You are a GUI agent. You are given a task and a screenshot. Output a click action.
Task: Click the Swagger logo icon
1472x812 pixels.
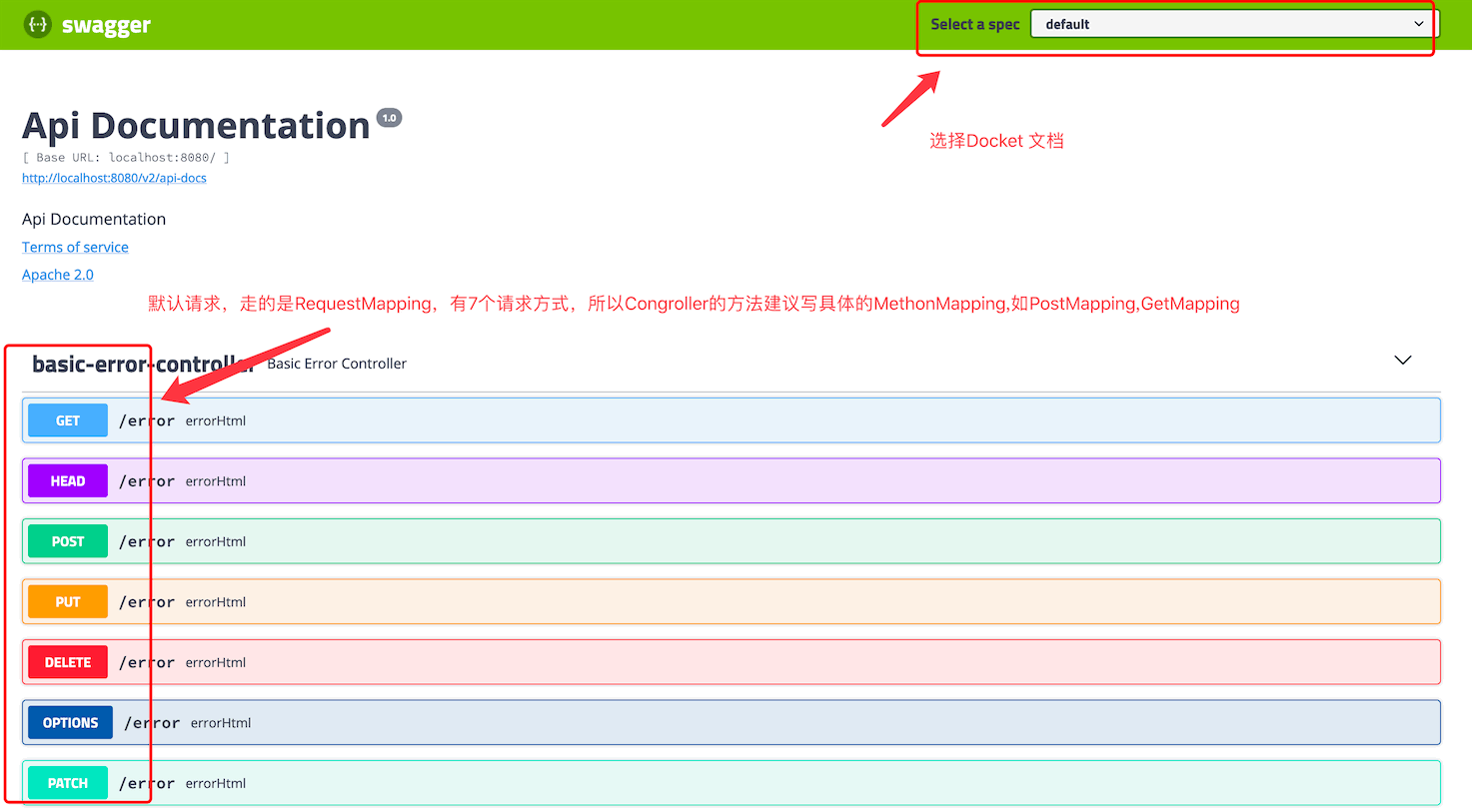tap(37, 24)
